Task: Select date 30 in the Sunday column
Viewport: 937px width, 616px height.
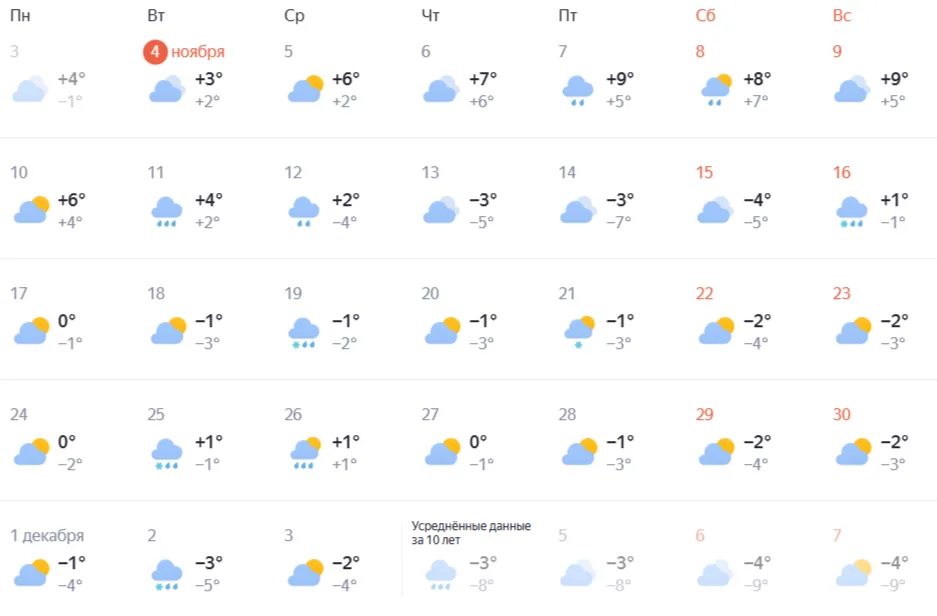Action: pos(842,414)
